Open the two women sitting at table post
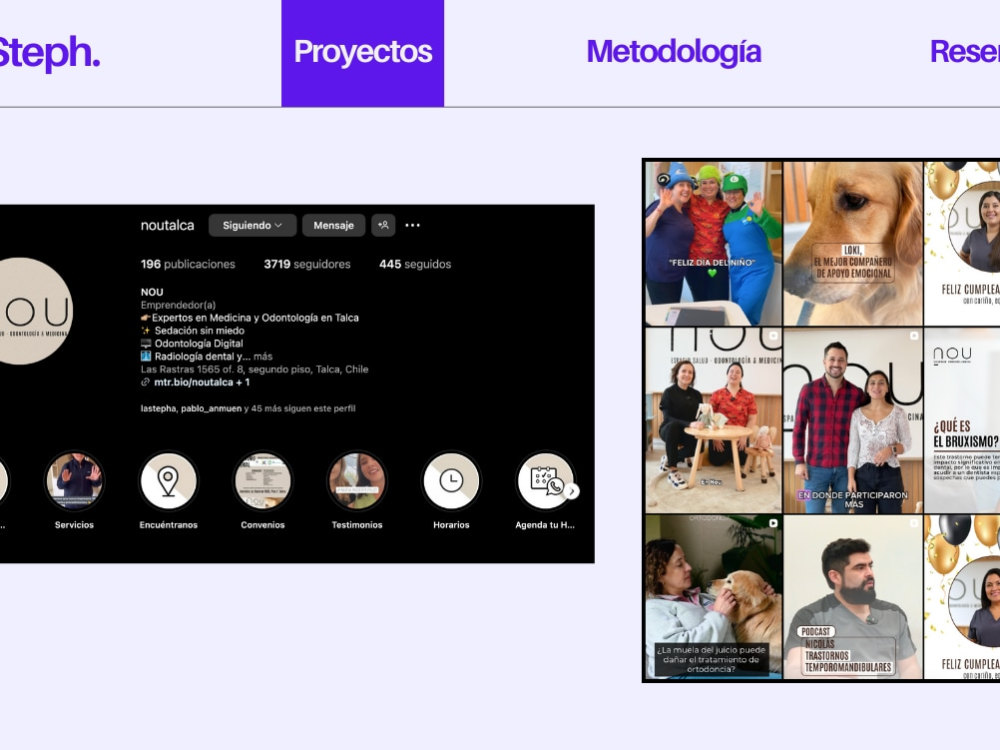The height and width of the screenshot is (750, 1000). (x=713, y=420)
